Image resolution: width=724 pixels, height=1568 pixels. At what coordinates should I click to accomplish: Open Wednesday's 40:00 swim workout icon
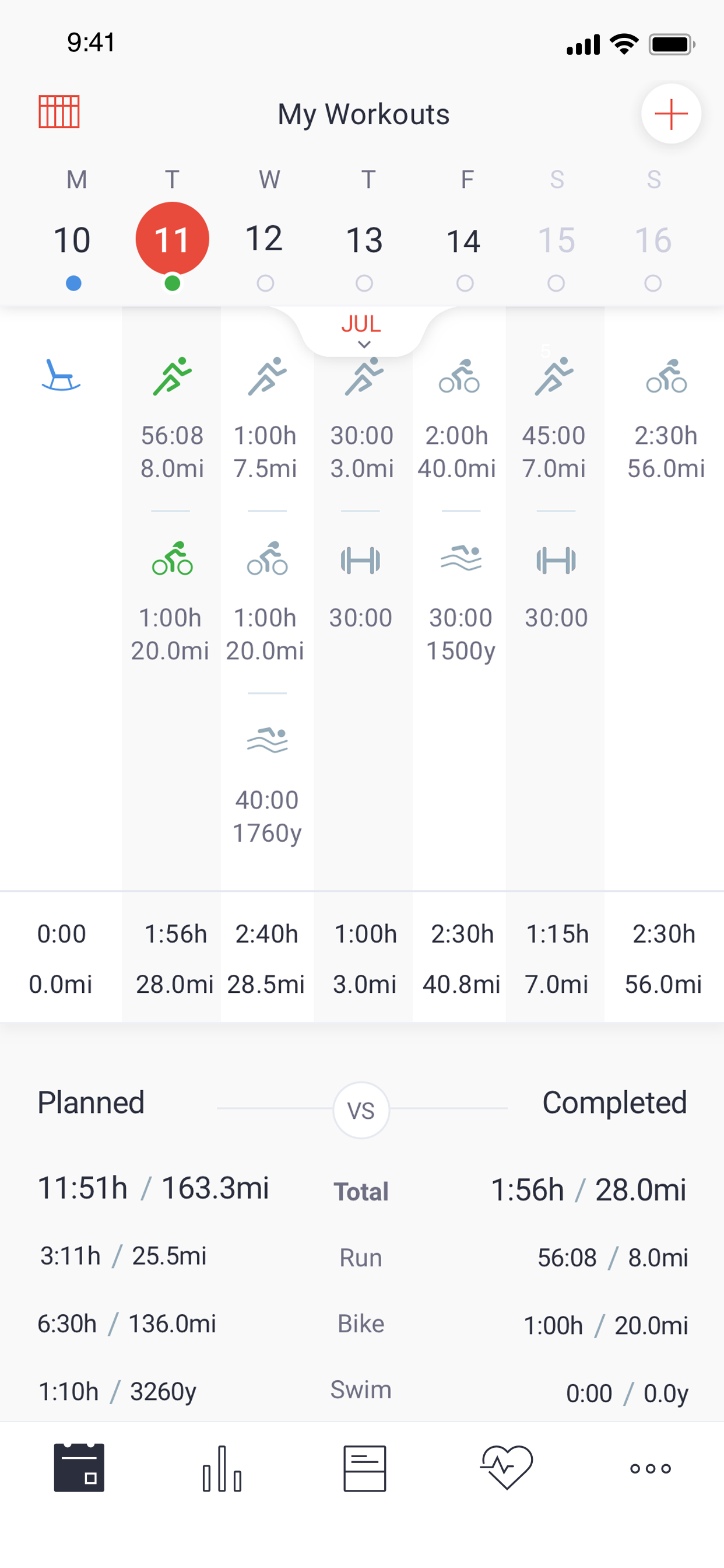coord(267,740)
